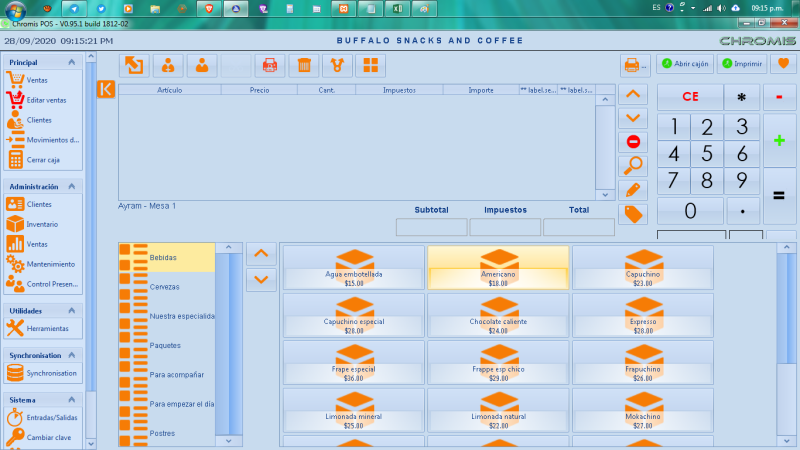Image resolution: width=800 pixels, height=450 pixels.
Task: Click the four-squares grid icon
Action: point(371,65)
